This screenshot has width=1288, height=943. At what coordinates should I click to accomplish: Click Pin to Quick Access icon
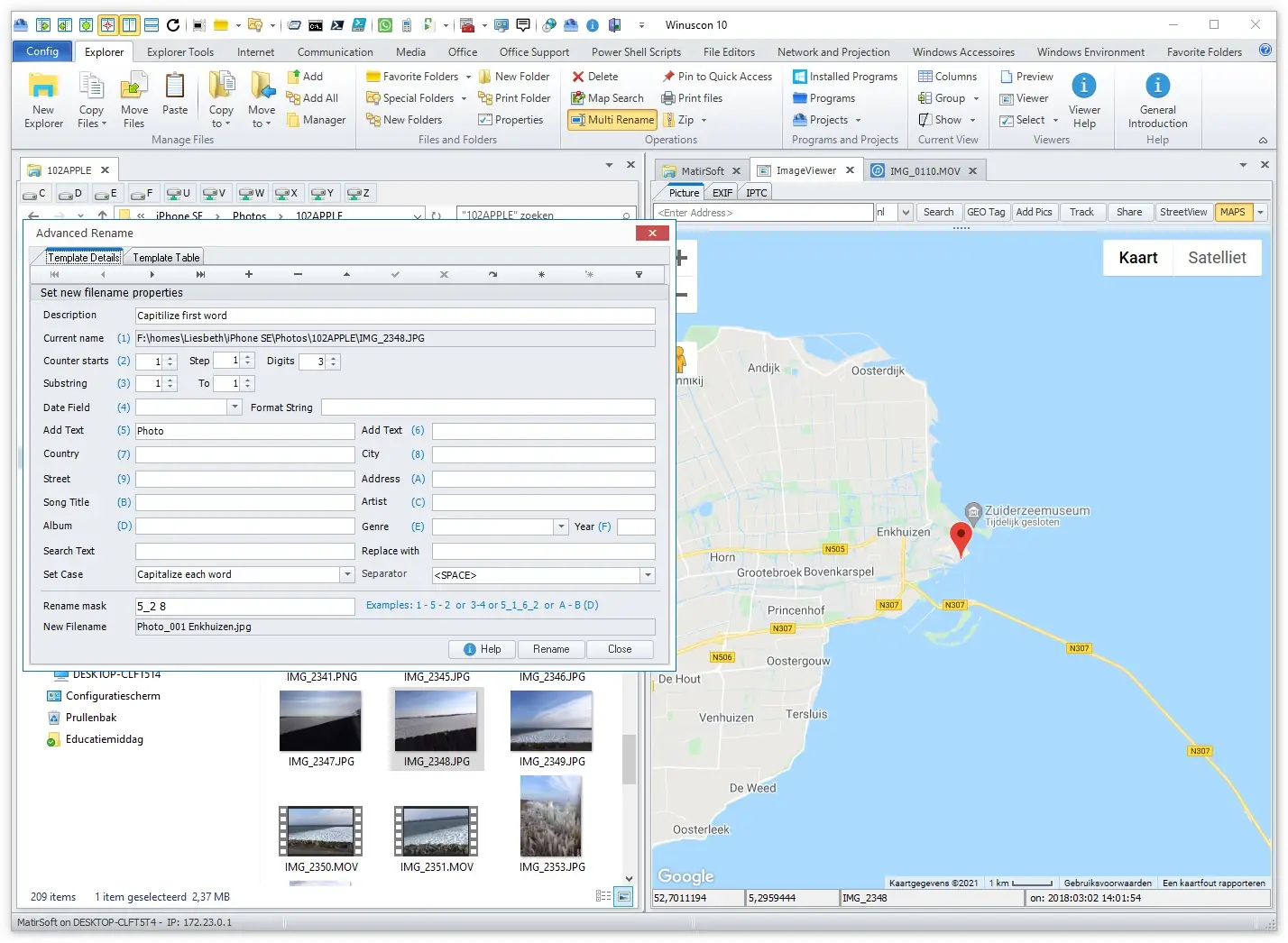[717, 77]
